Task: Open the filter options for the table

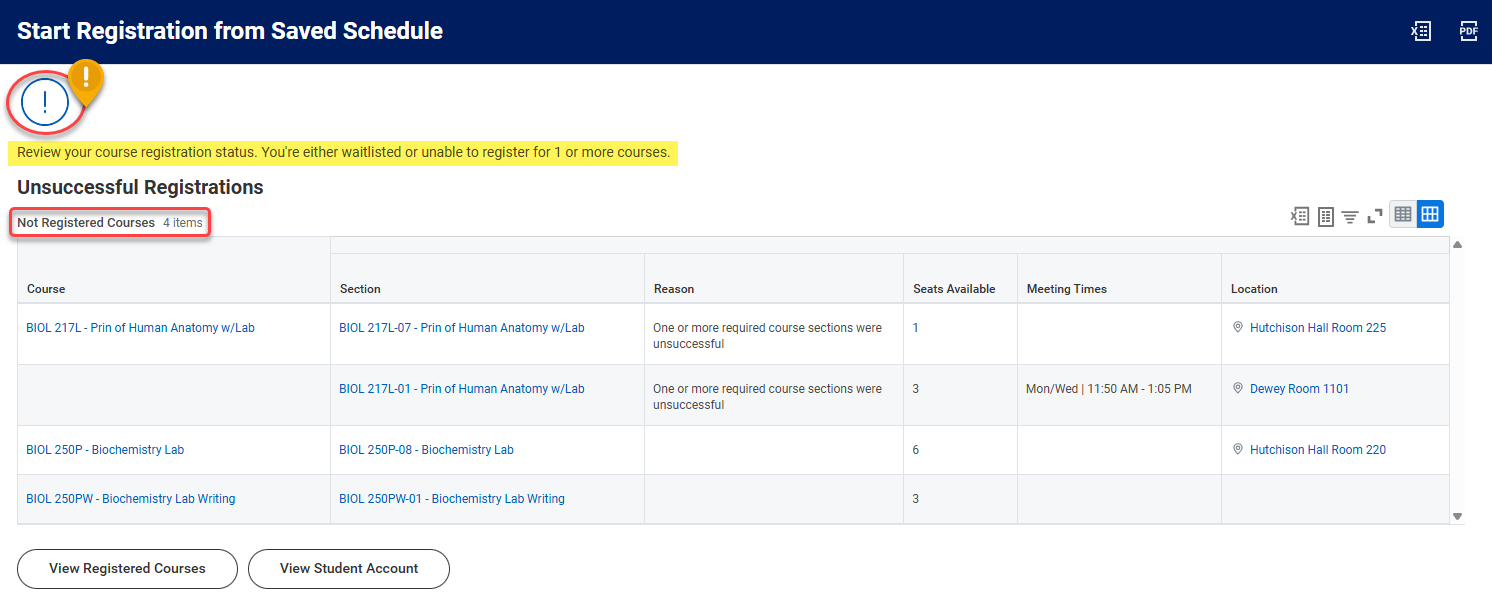Action: click(1350, 214)
